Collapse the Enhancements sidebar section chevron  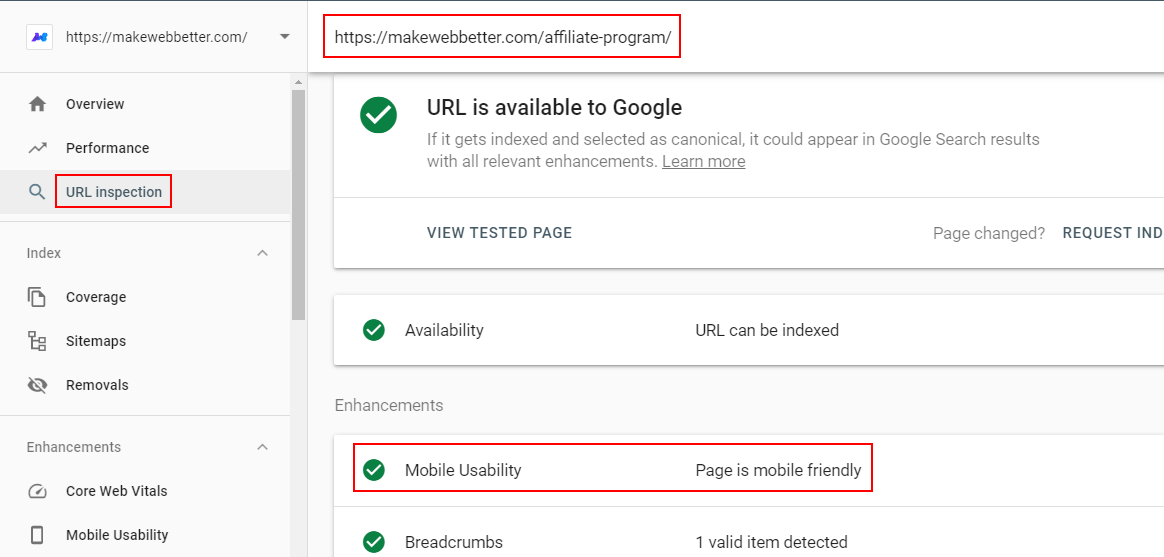(262, 447)
